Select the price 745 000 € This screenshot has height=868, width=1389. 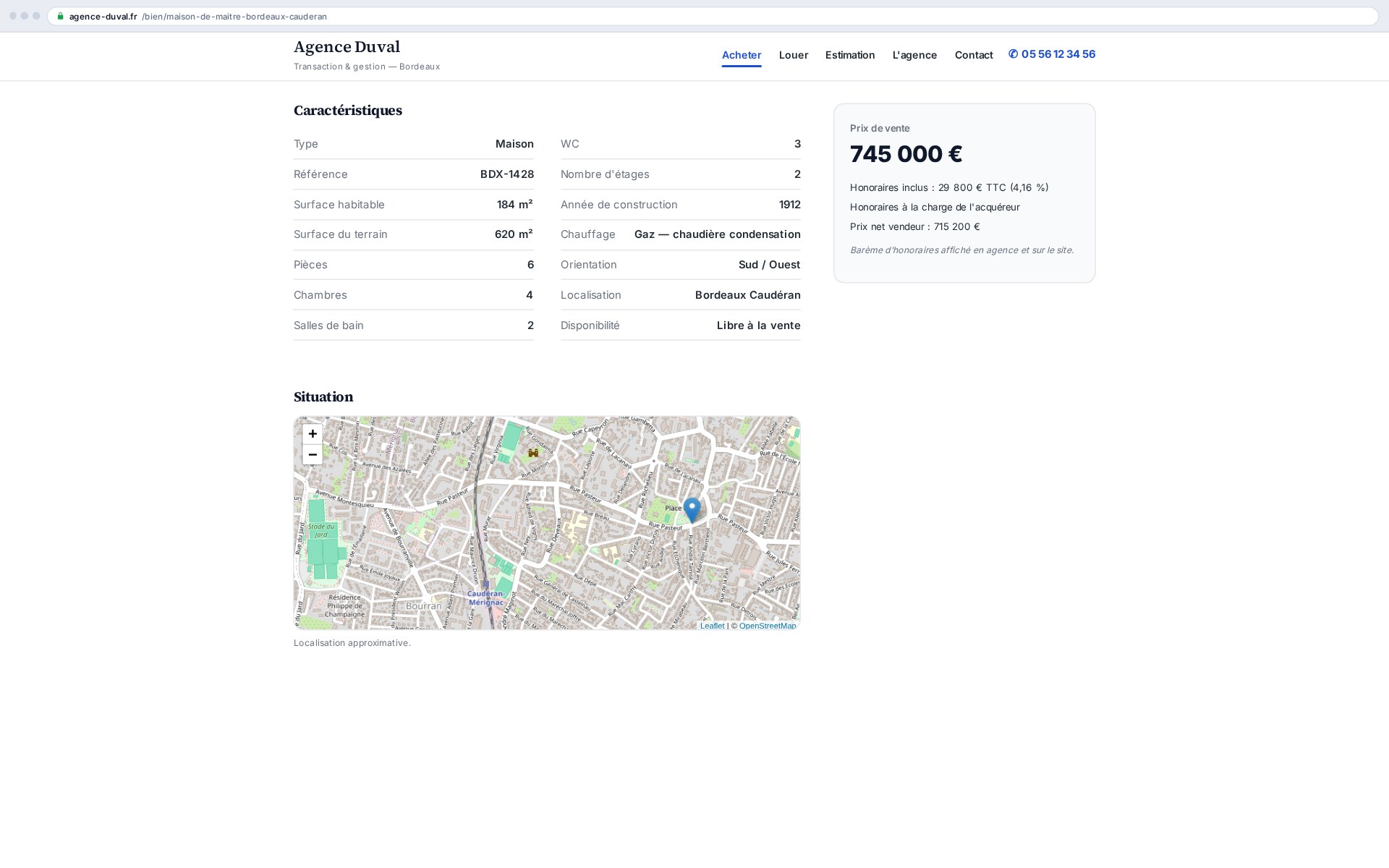click(x=906, y=154)
